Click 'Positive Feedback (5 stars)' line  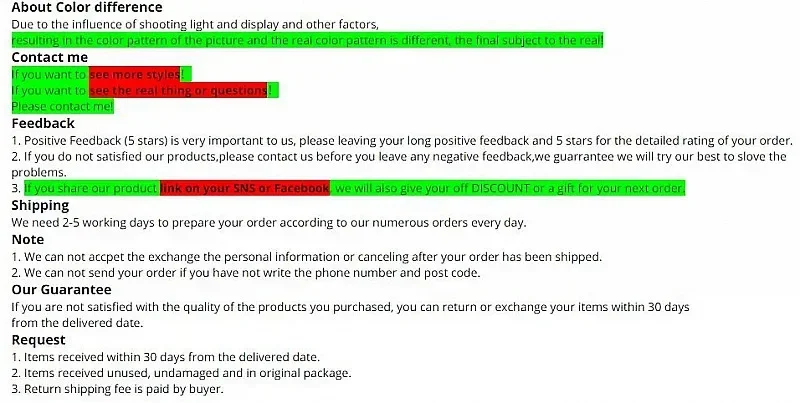tap(402, 141)
